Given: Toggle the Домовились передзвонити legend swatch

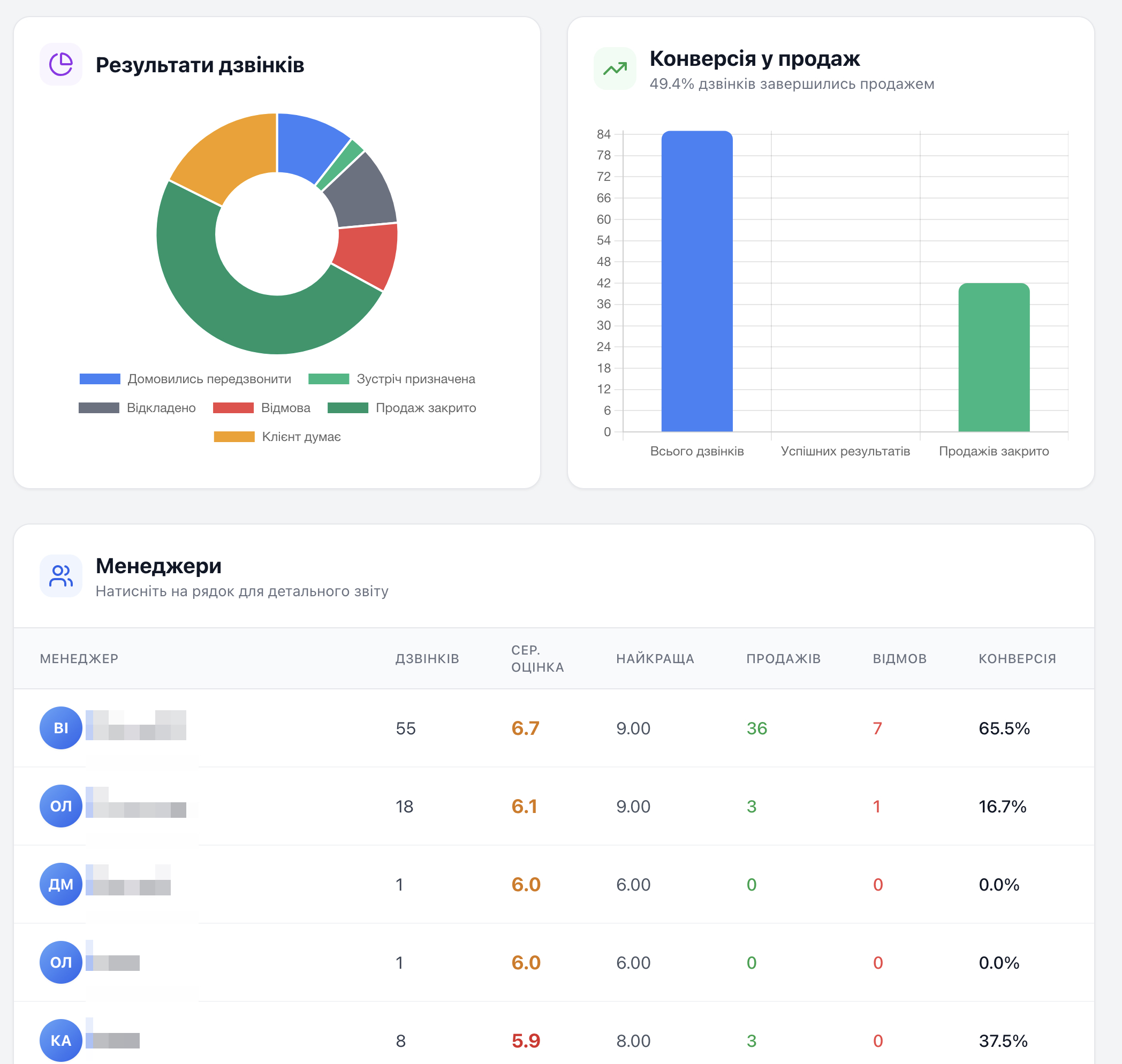Looking at the screenshot, I should [x=100, y=379].
